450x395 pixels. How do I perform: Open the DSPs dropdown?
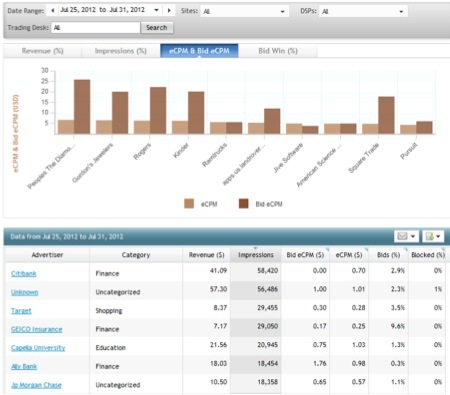coord(363,11)
